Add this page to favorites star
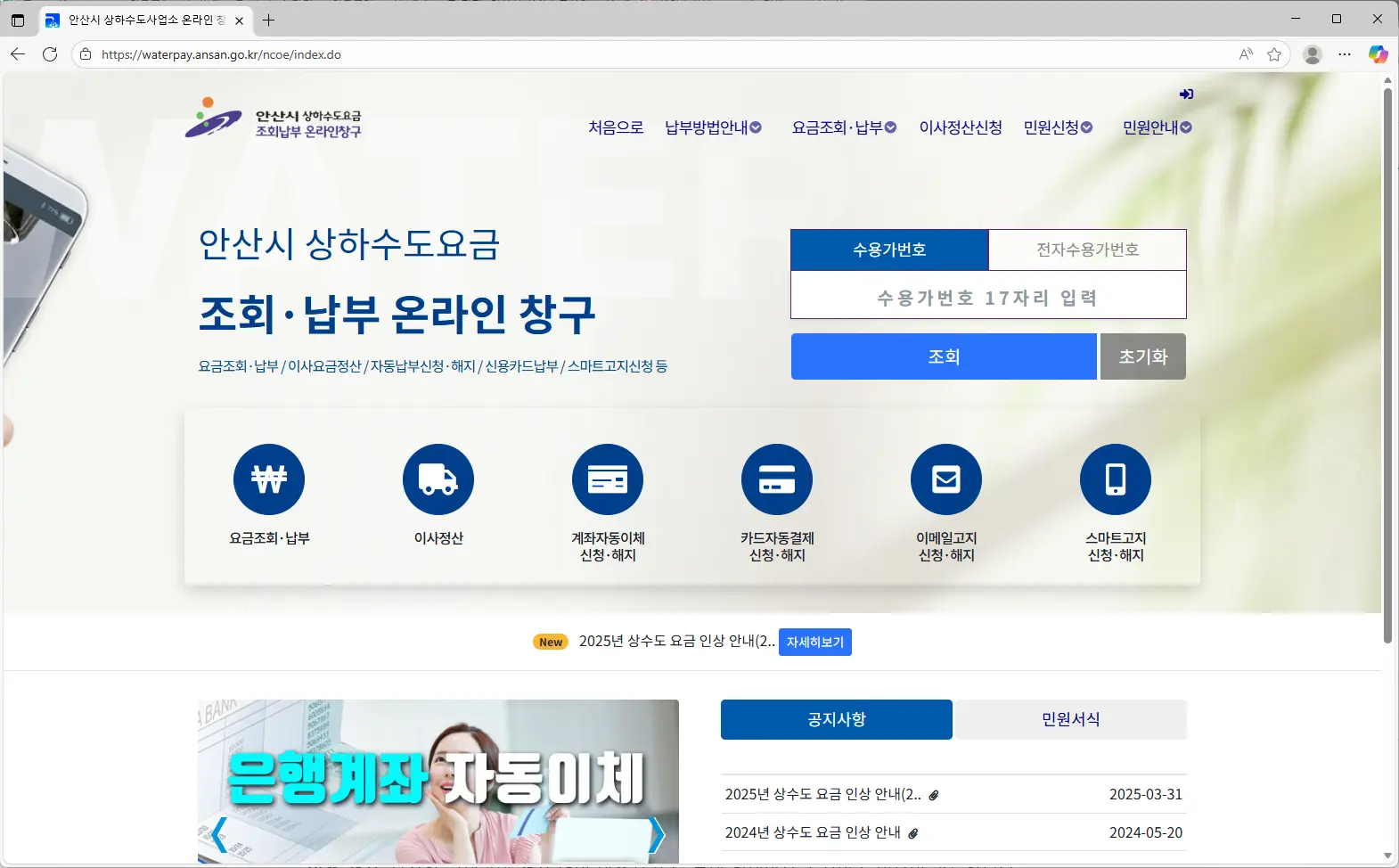The width and height of the screenshot is (1399, 868). [x=1274, y=54]
